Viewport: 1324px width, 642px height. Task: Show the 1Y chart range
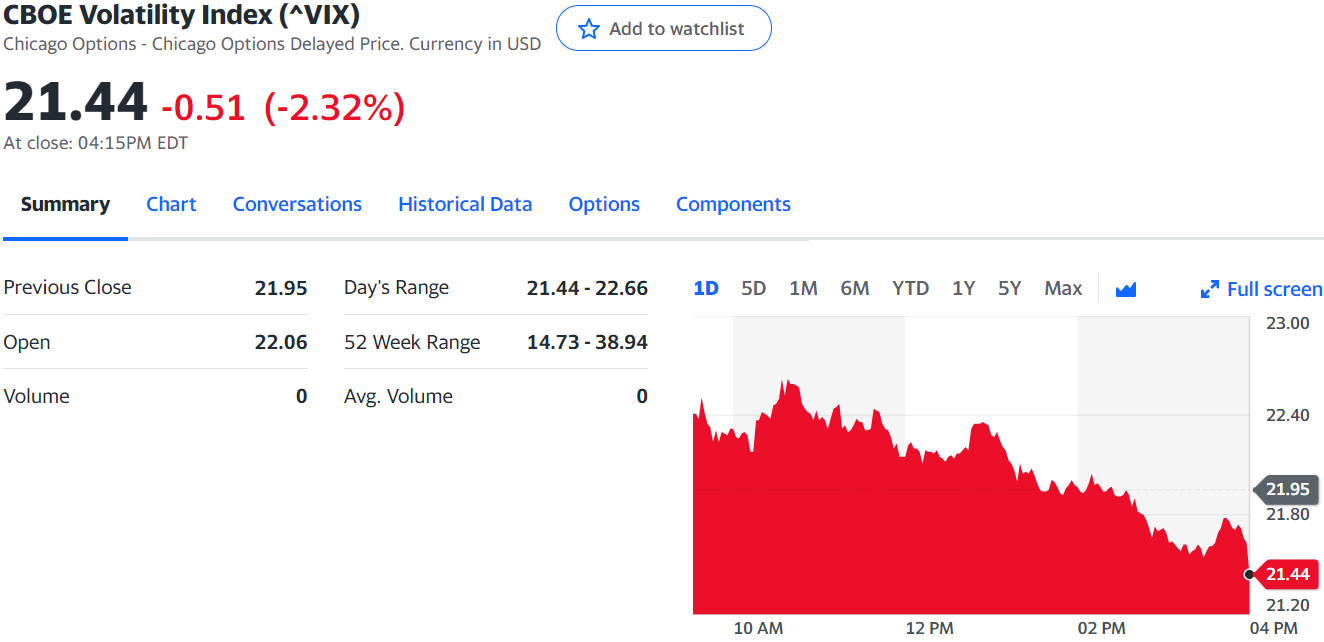click(x=963, y=288)
